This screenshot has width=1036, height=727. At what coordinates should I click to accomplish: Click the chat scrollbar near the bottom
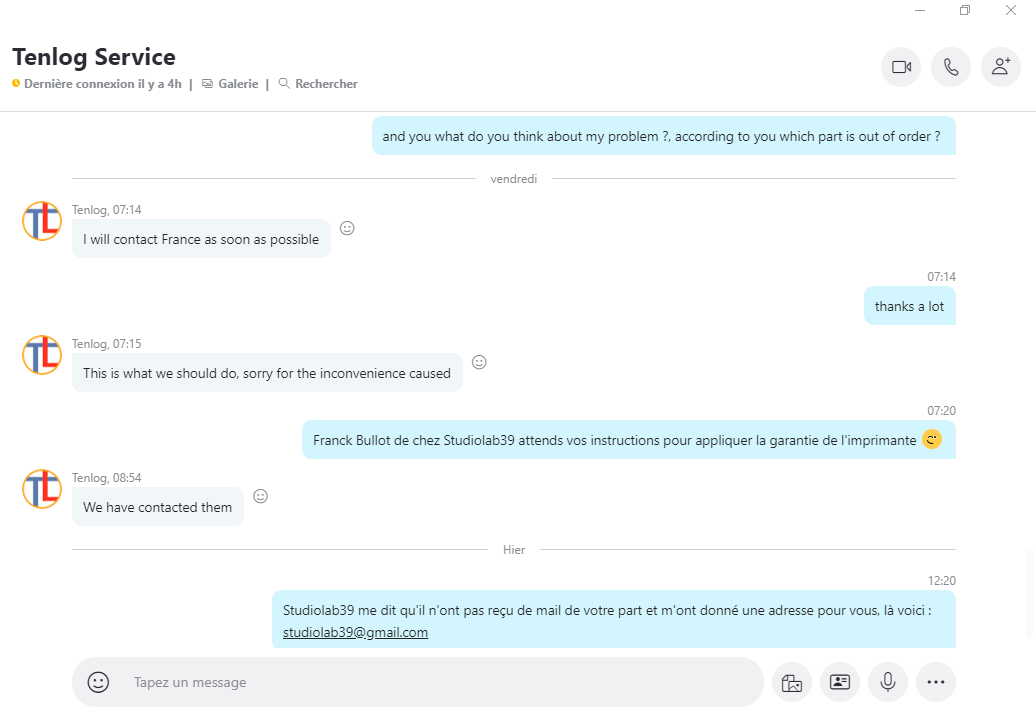tap(1029, 592)
